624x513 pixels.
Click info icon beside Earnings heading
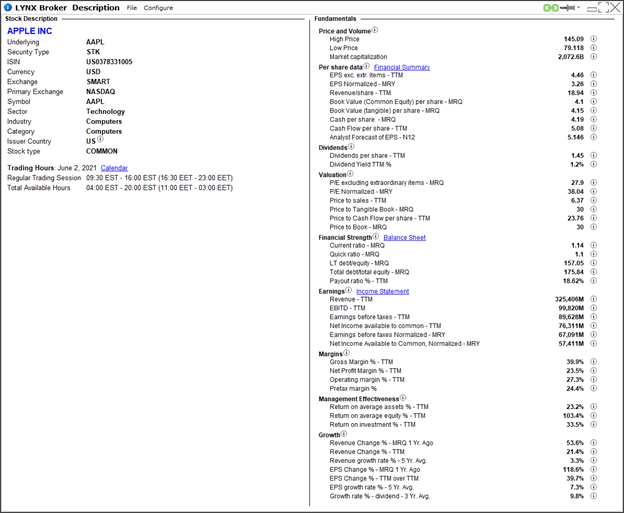(349, 290)
